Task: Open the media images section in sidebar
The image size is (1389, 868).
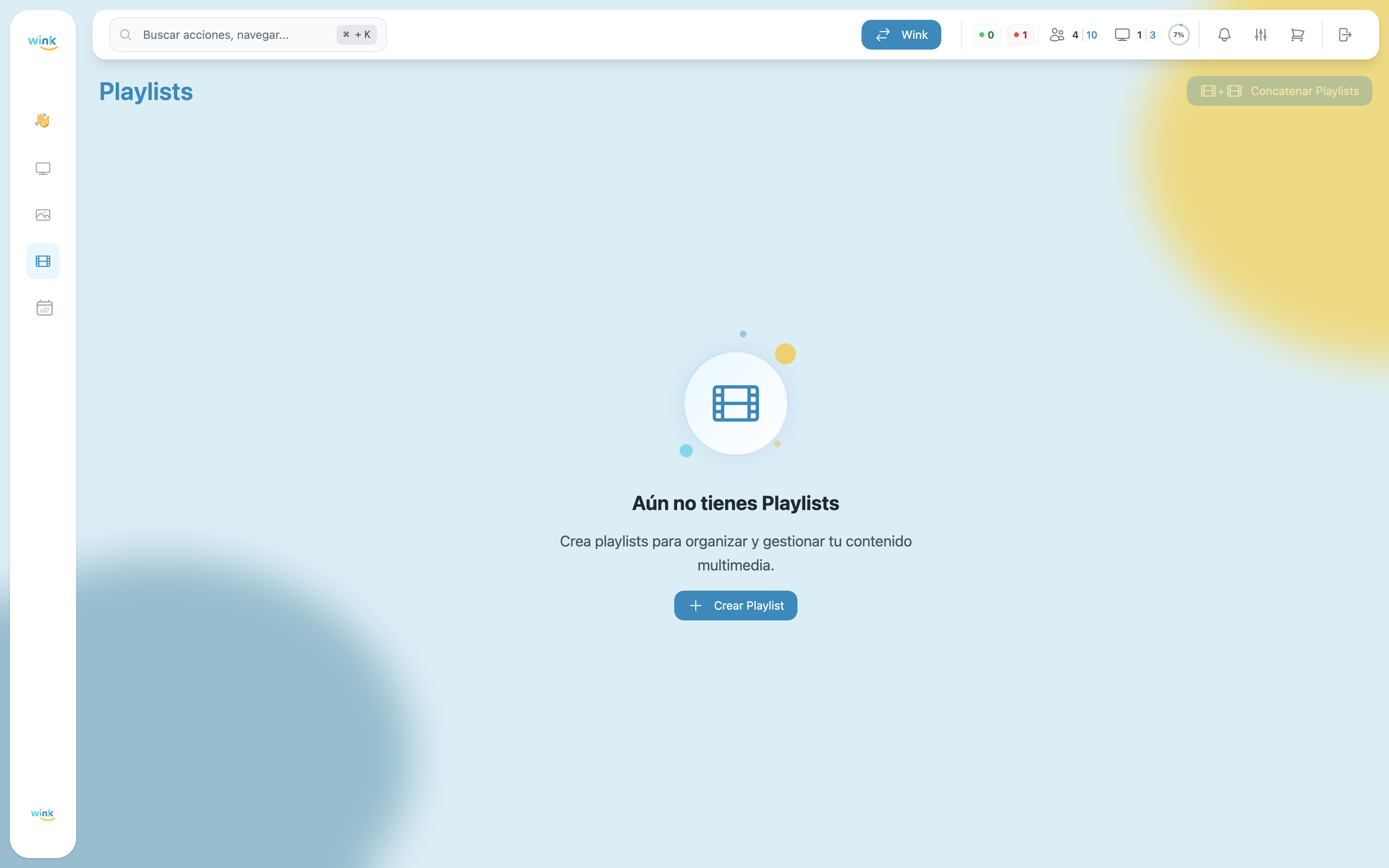Action: point(43,215)
